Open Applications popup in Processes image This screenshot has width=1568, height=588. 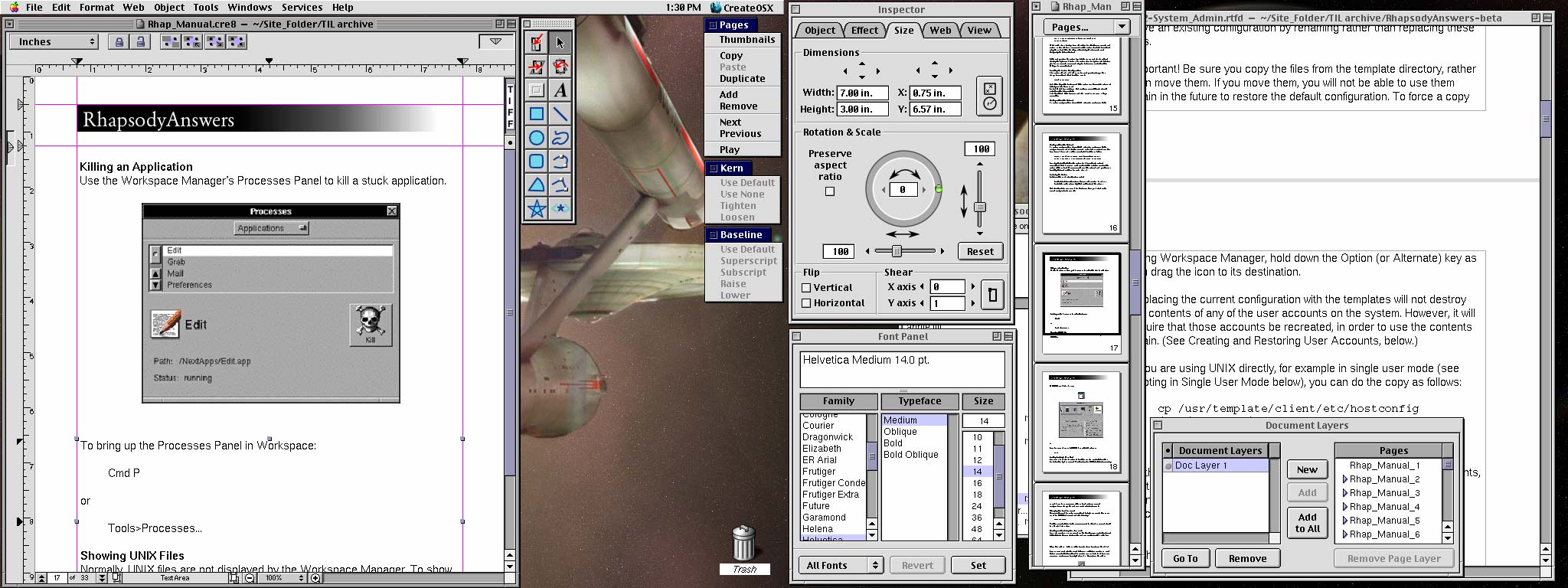click(x=271, y=228)
